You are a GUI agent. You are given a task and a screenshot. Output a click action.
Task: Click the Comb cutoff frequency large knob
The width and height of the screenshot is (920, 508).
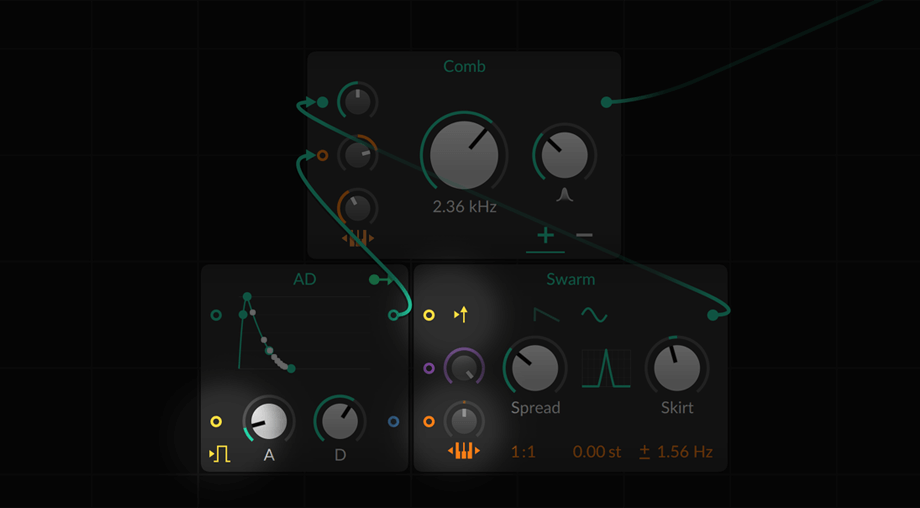[464, 155]
